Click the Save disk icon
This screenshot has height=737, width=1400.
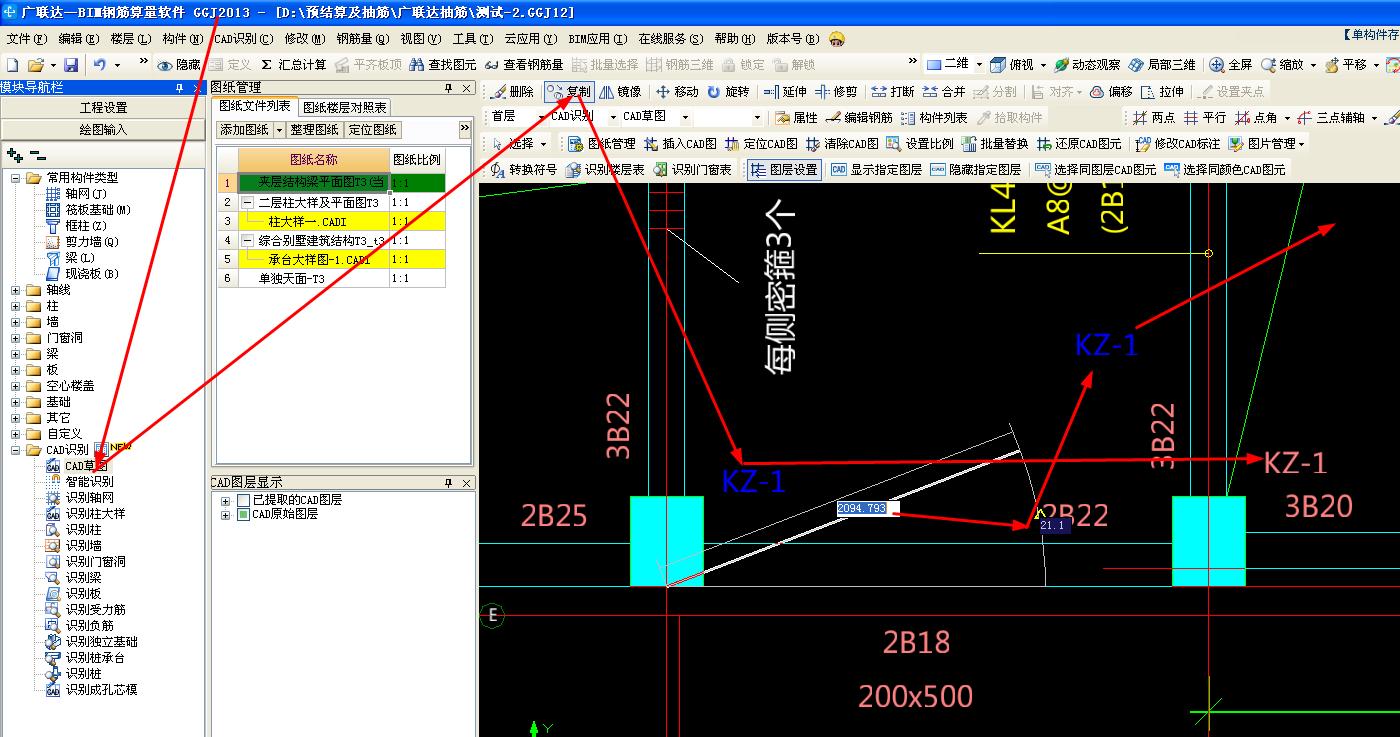[71, 65]
